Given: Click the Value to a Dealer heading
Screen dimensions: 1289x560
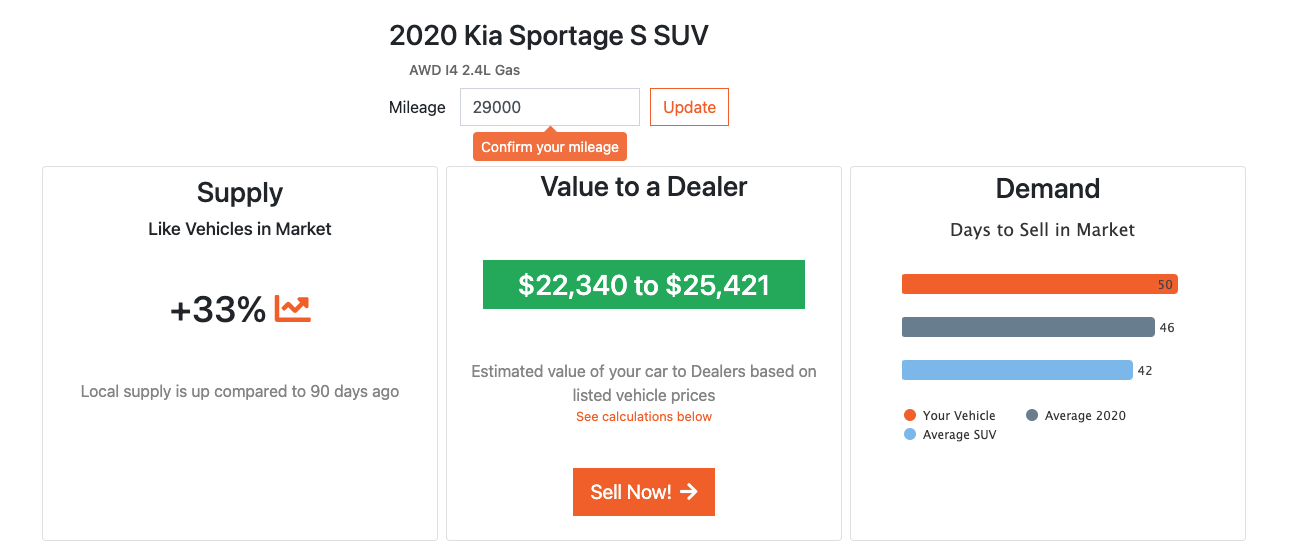Looking at the screenshot, I should 644,187.
